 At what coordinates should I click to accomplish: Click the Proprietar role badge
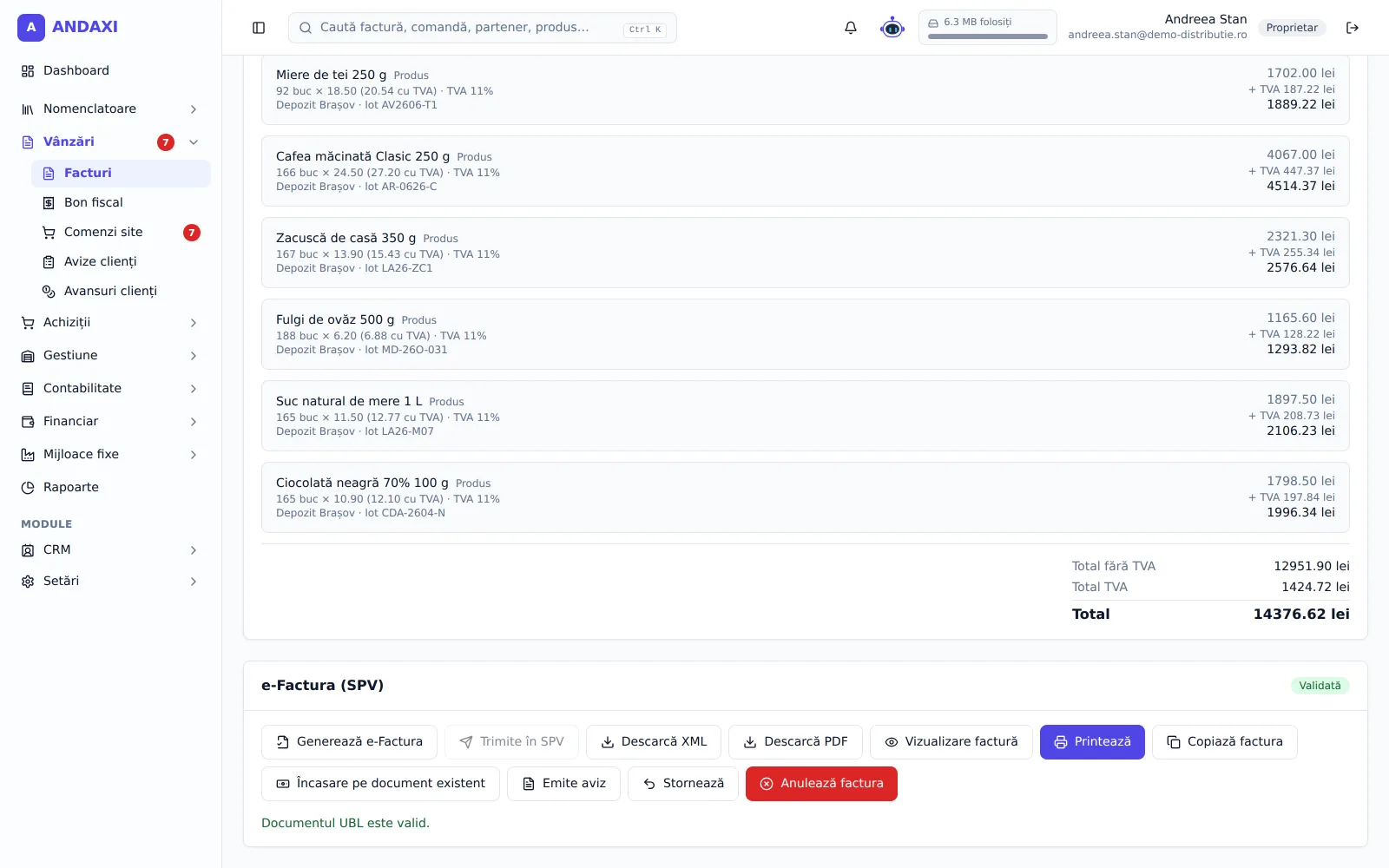point(1292,28)
